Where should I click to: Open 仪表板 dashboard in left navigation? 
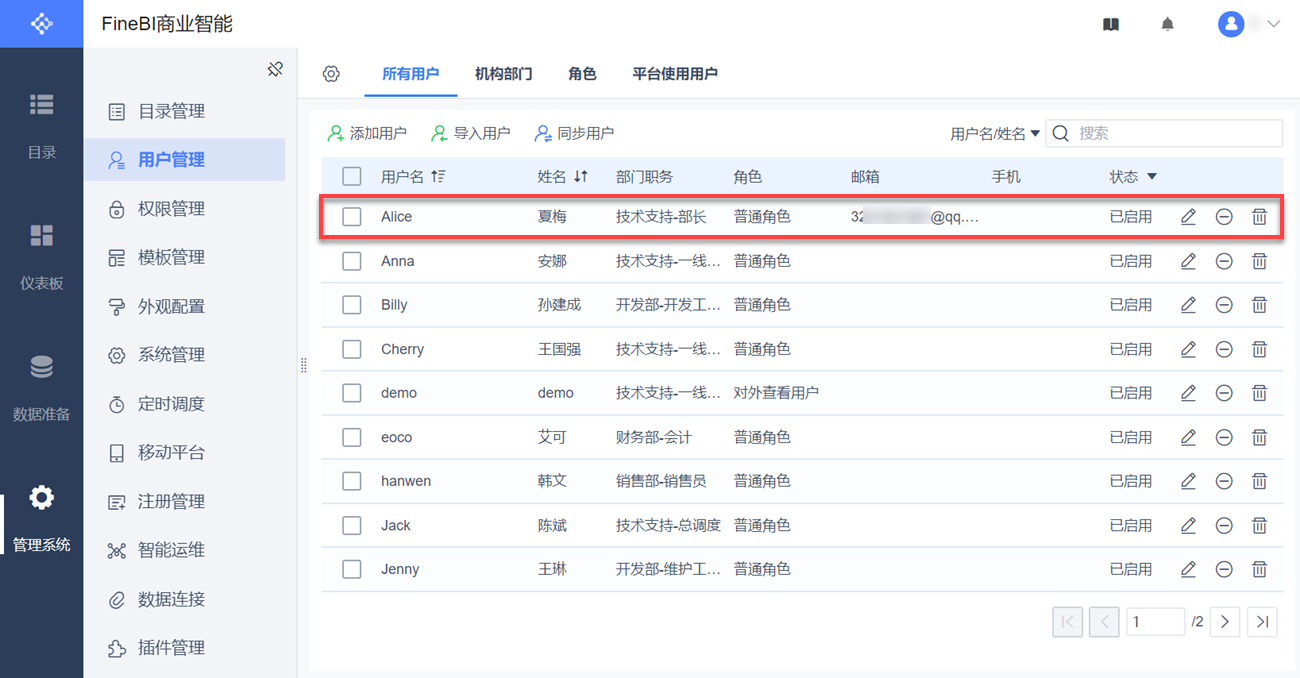(x=41, y=257)
